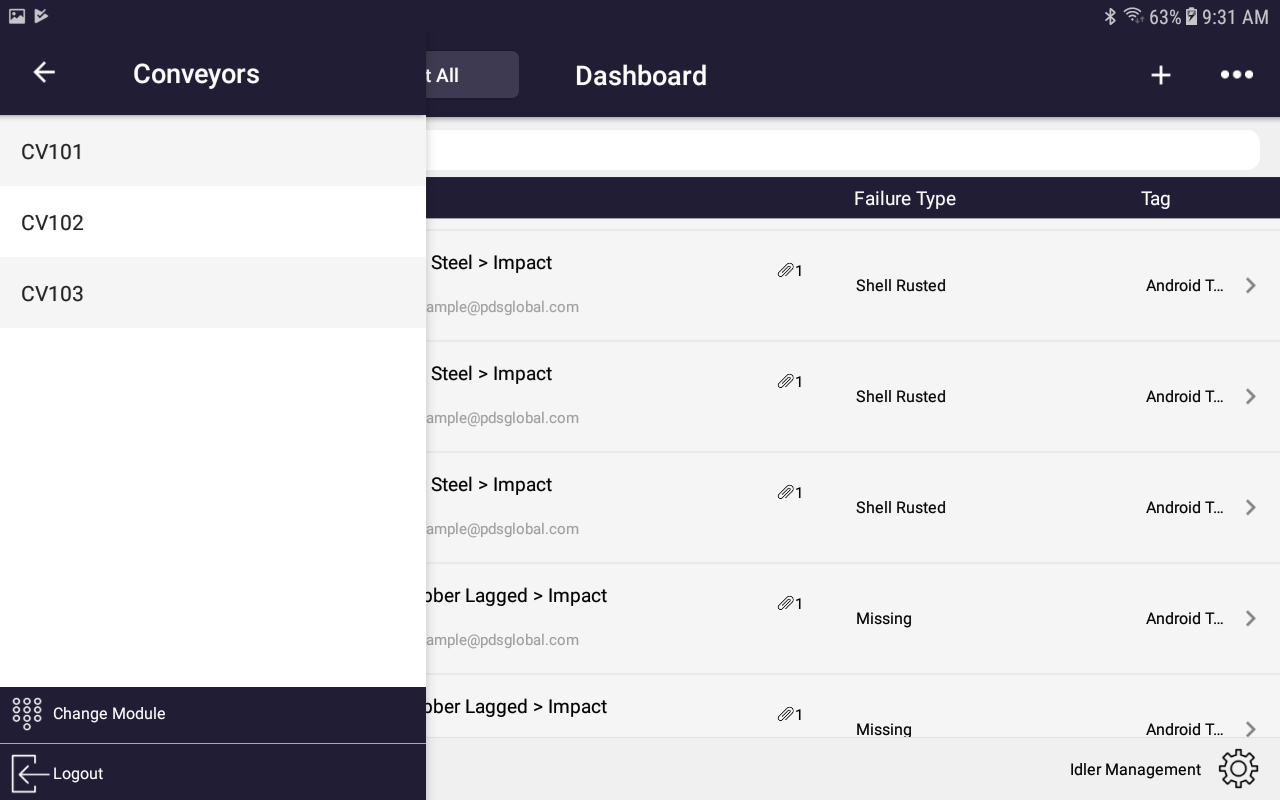Image resolution: width=1280 pixels, height=800 pixels.
Task: Tap the Logout arrow icon
Action: click(x=29, y=773)
